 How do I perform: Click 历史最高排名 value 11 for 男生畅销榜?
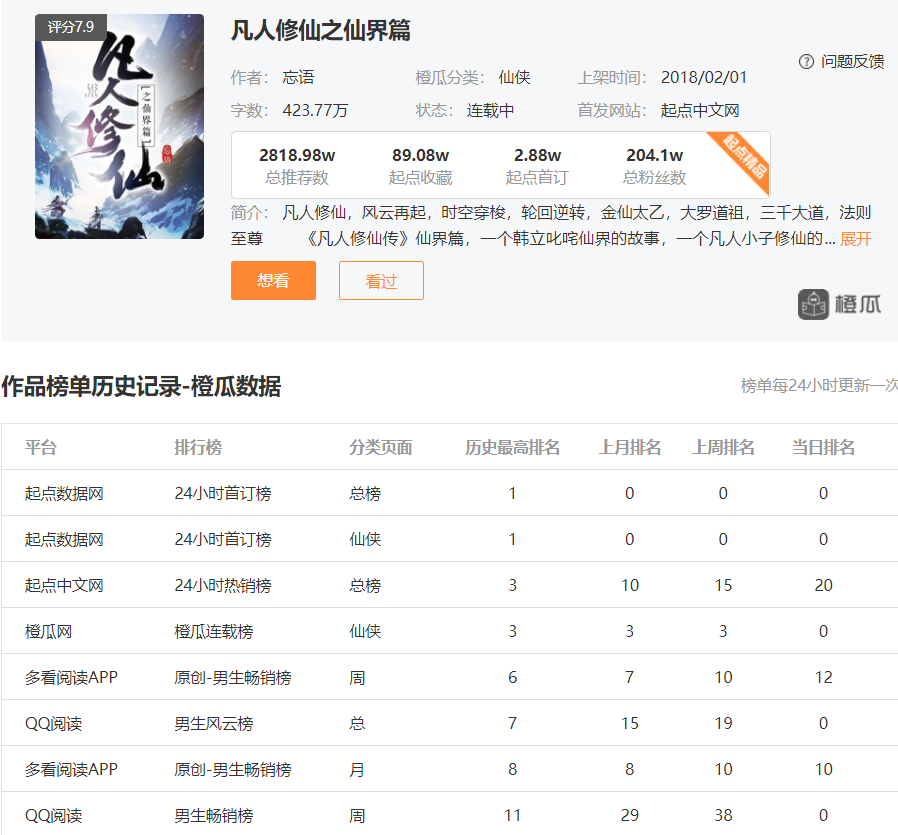pos(513,815)
